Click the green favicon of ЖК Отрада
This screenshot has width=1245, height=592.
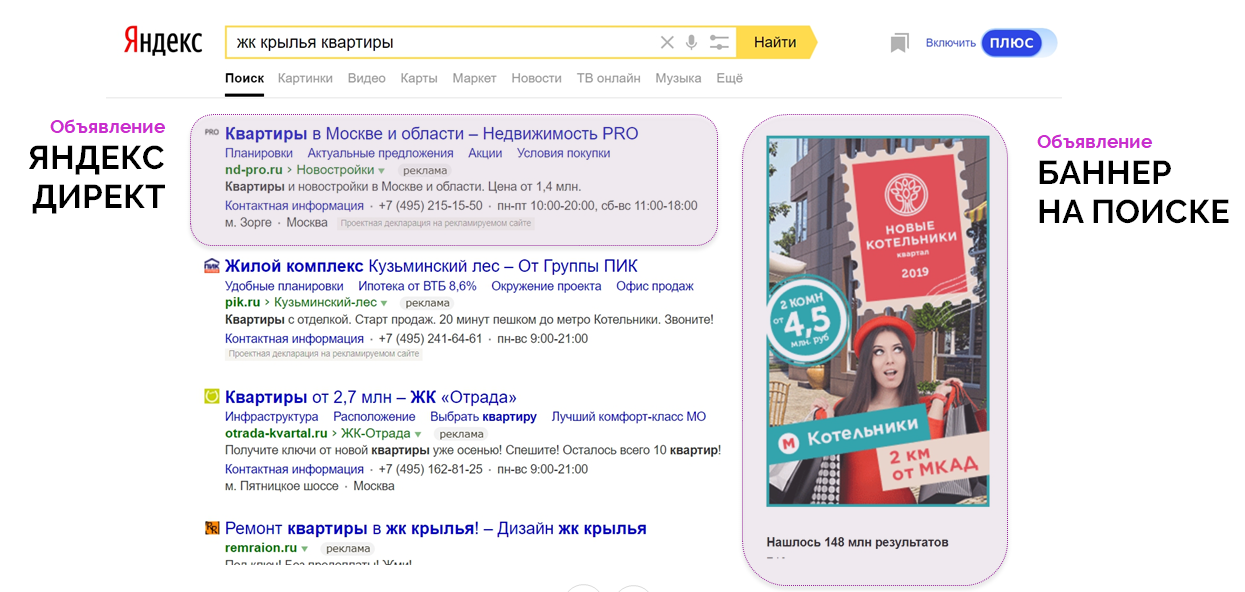[211, 396]
